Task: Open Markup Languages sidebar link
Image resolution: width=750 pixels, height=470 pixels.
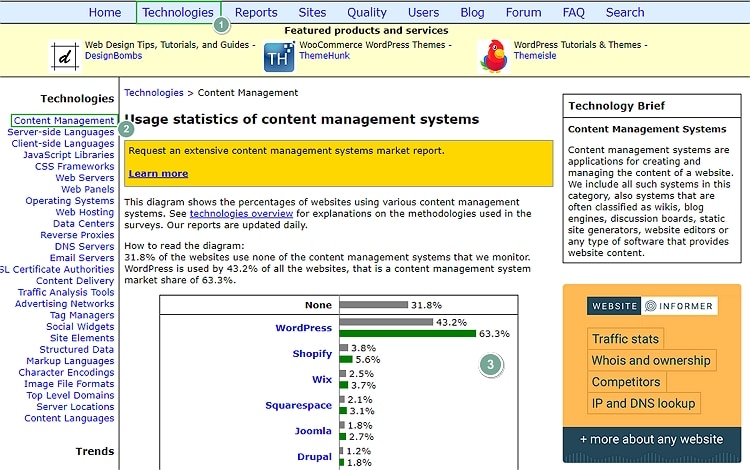Action: [x=70, y=361]
